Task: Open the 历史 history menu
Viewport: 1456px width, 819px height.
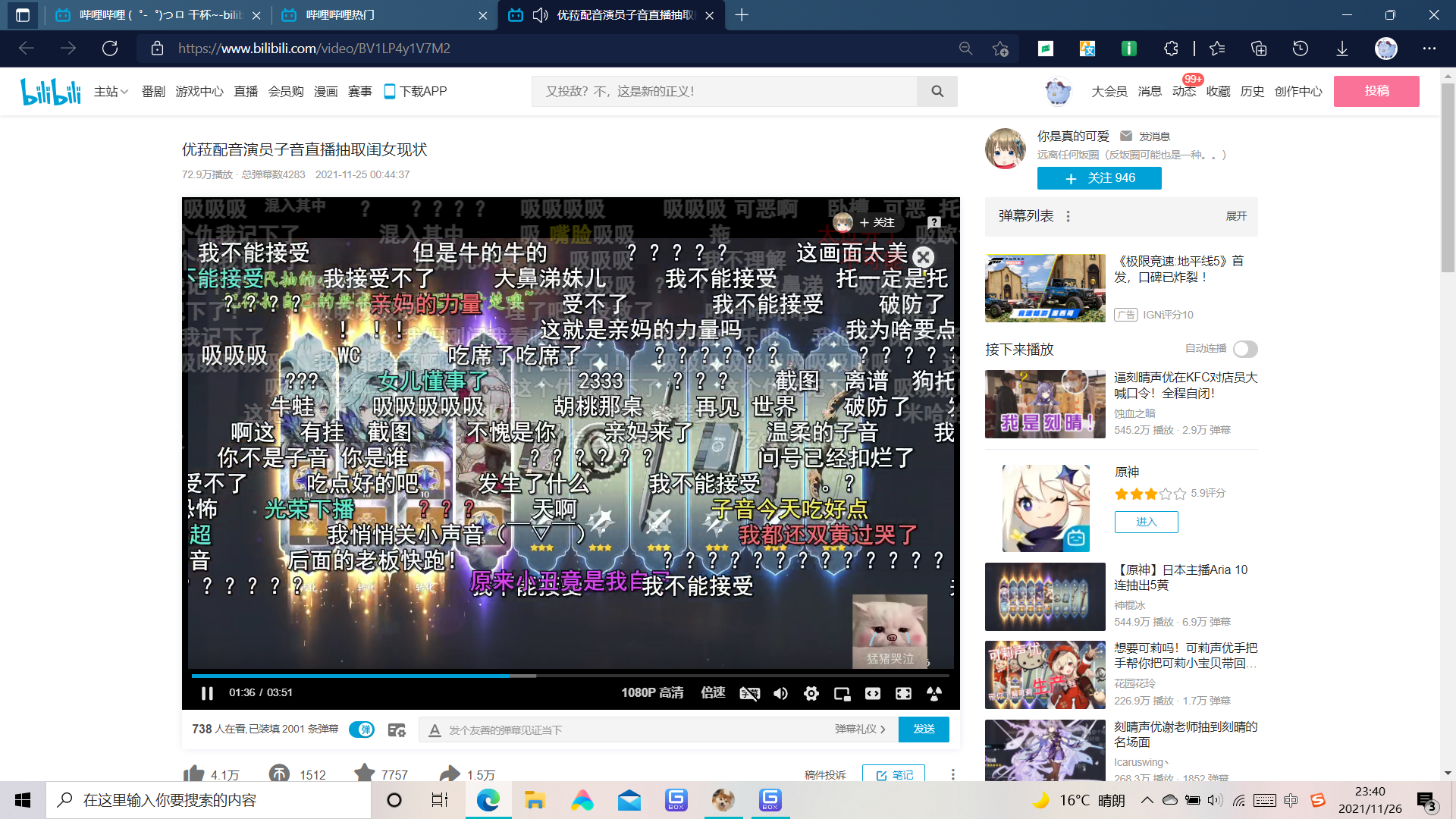Action: click(1252, 91)
